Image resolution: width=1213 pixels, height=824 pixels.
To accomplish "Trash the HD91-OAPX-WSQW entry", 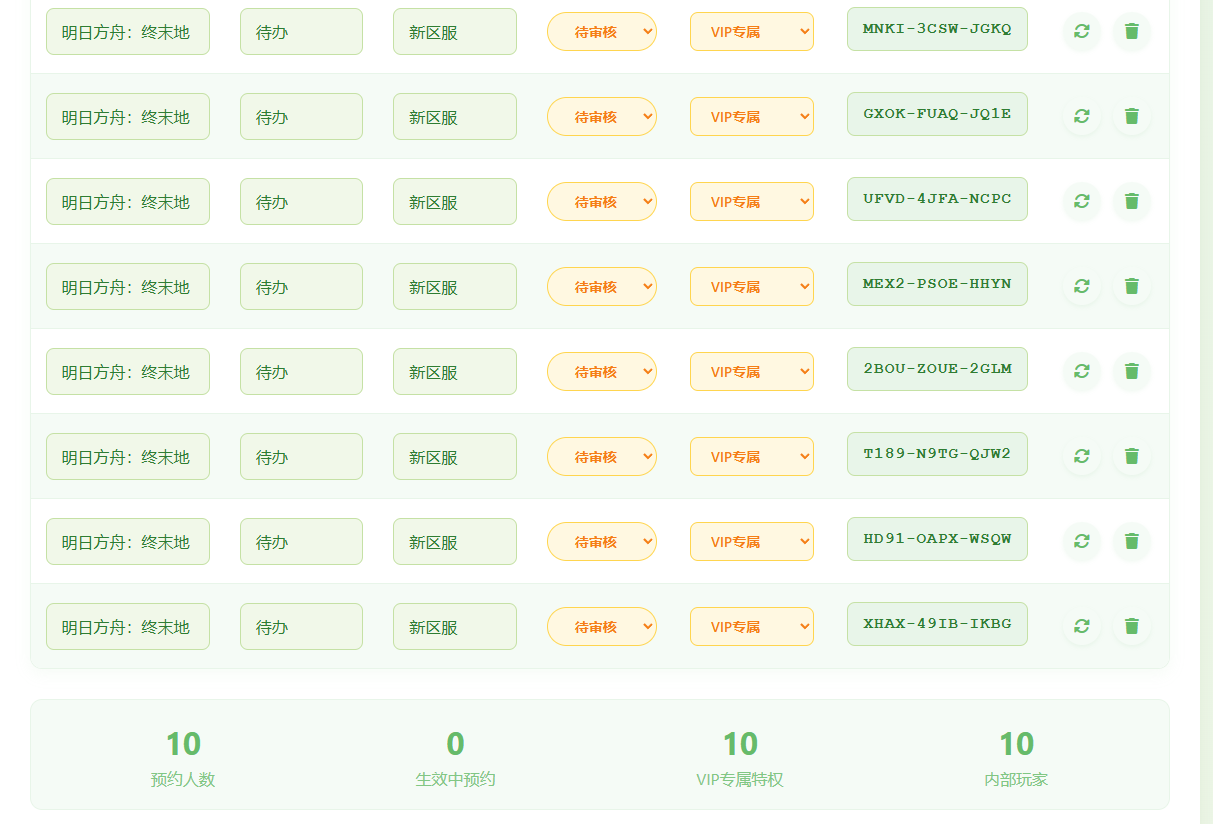I will pos(1131,541).
